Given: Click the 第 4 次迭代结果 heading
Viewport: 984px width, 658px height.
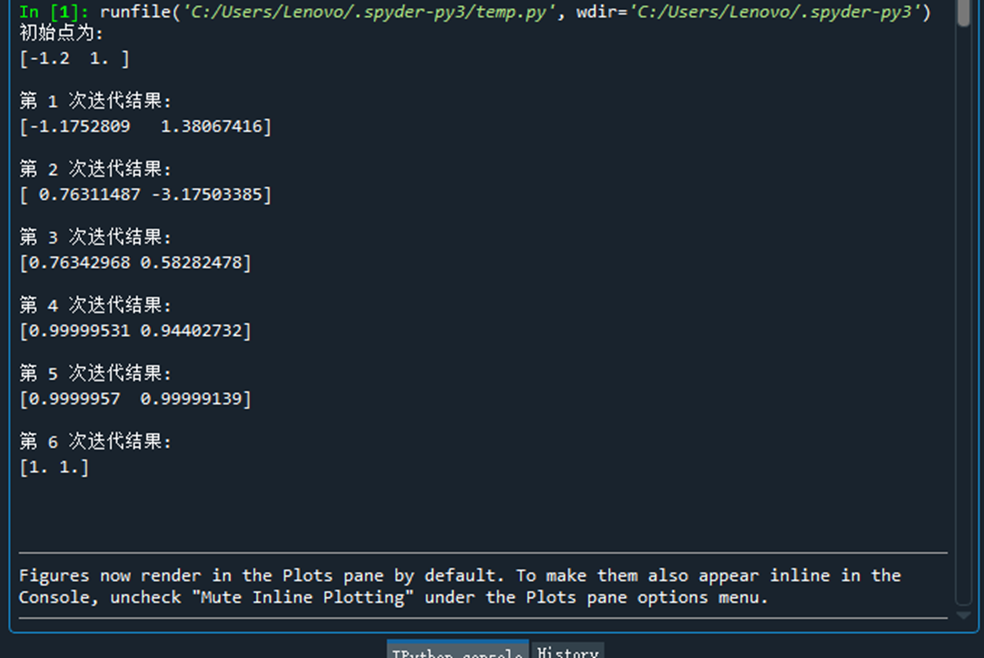Looking at the screenshot, I should point(95,305).
